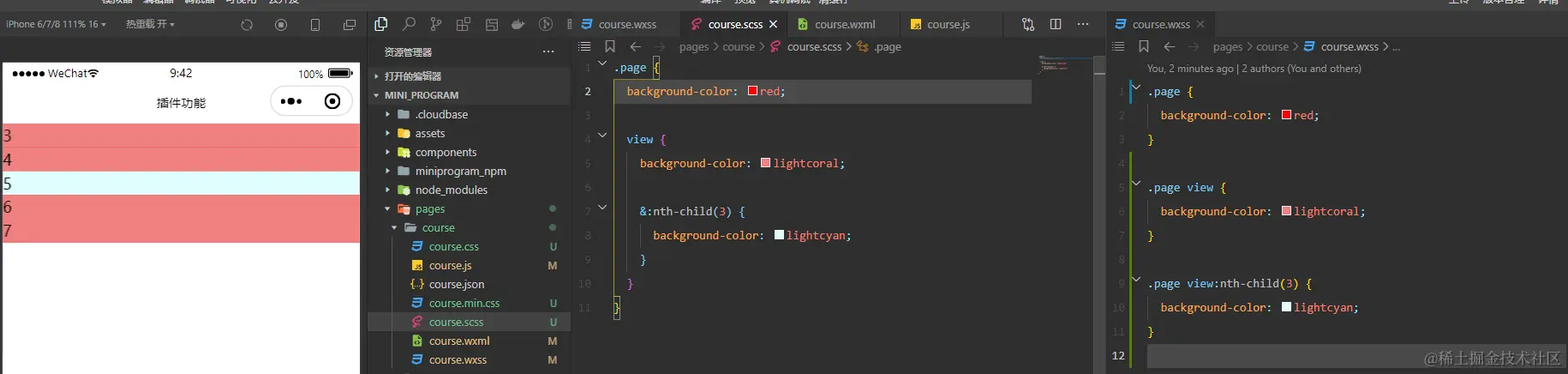Screen dimensions: 1568x374
Task: Click the red color swatch in scss editor
Action: 752,91
